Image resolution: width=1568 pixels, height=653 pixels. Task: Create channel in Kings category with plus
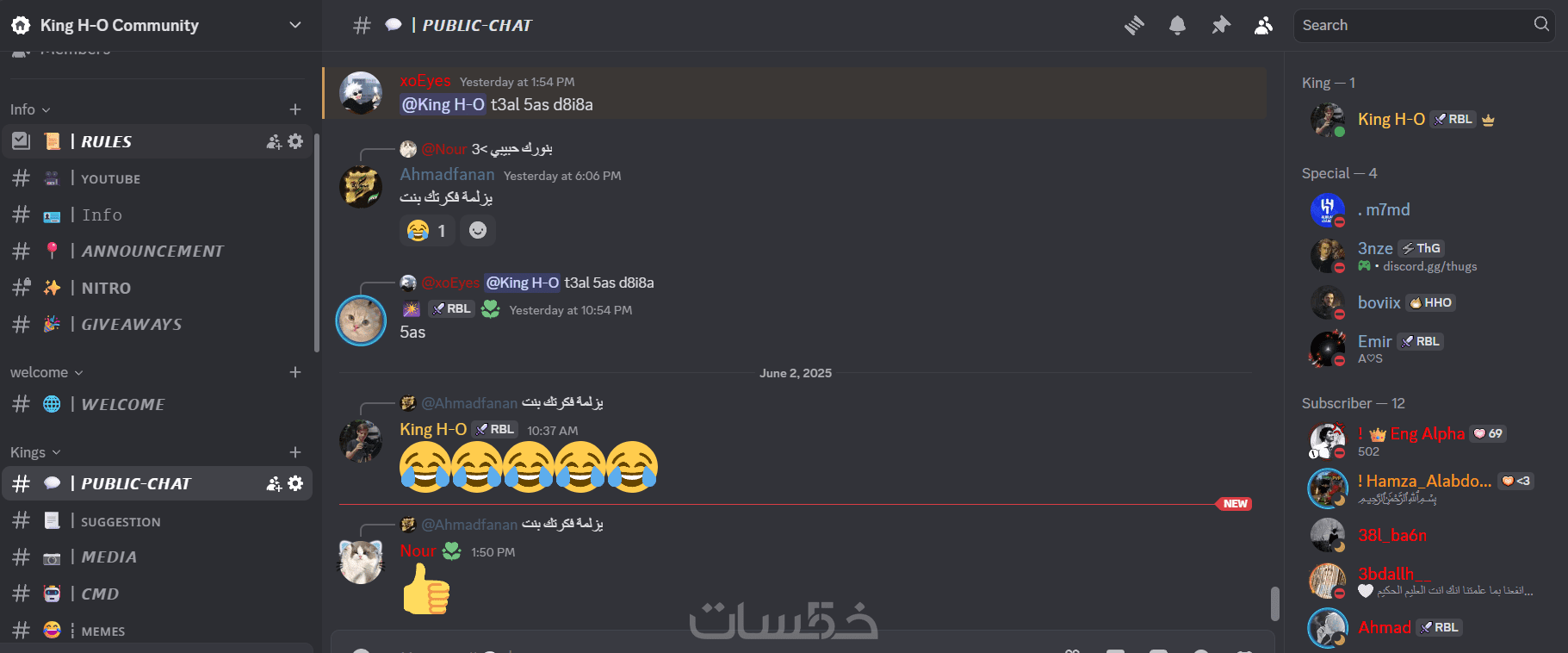(x=295, y=452)
